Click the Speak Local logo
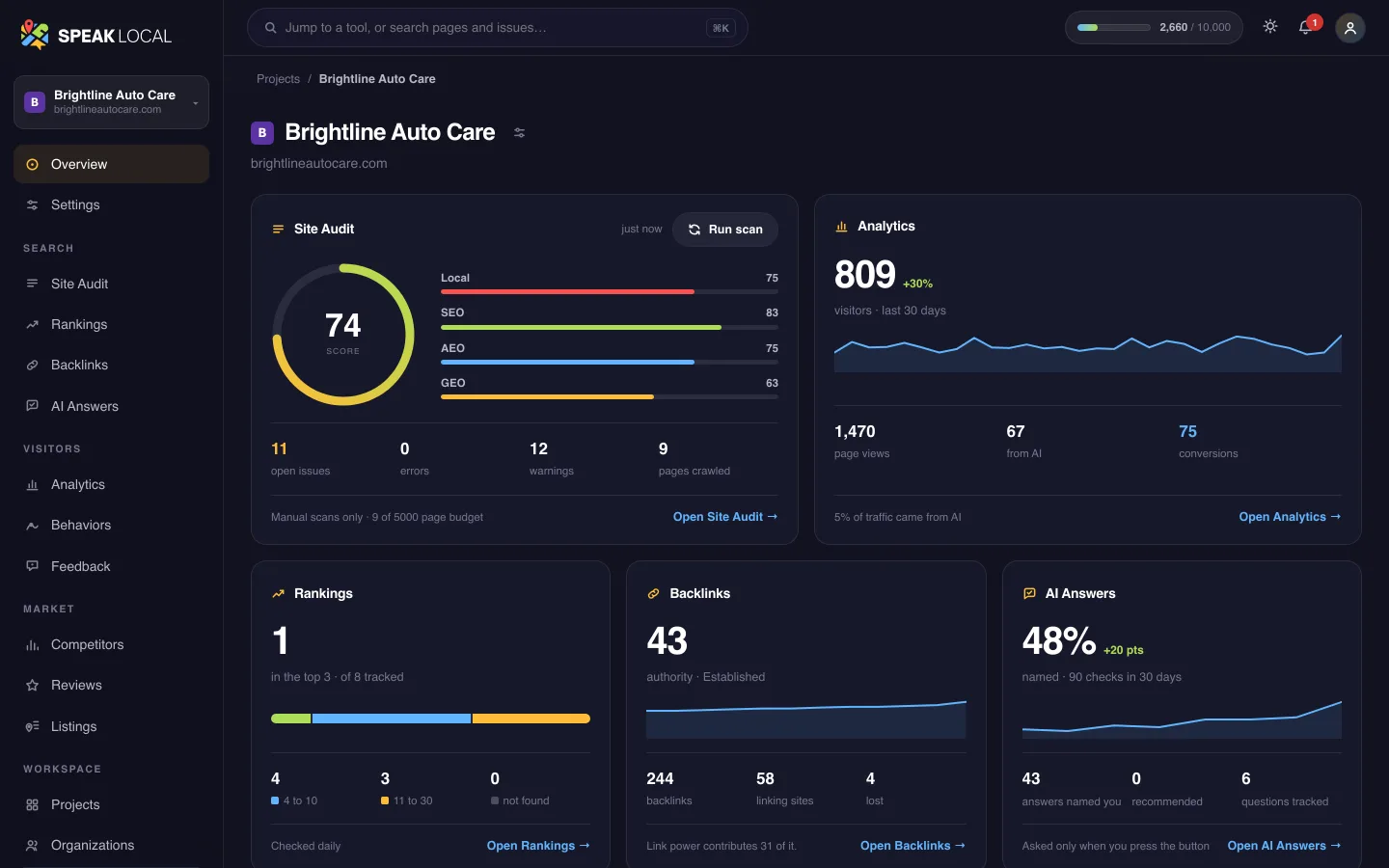 [95, 36]
